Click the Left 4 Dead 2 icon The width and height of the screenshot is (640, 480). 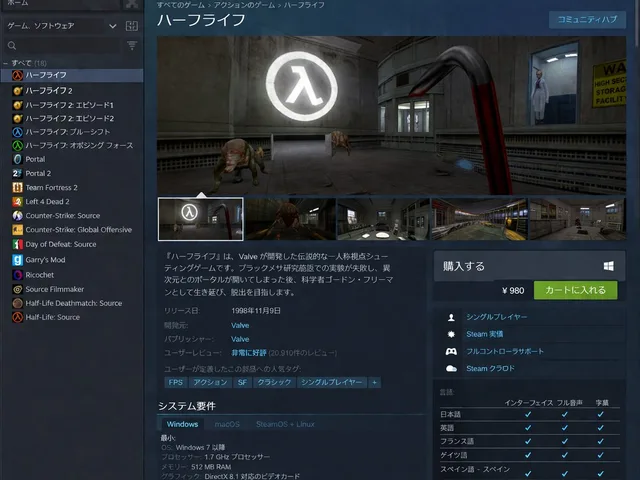[x=18, y=202]
